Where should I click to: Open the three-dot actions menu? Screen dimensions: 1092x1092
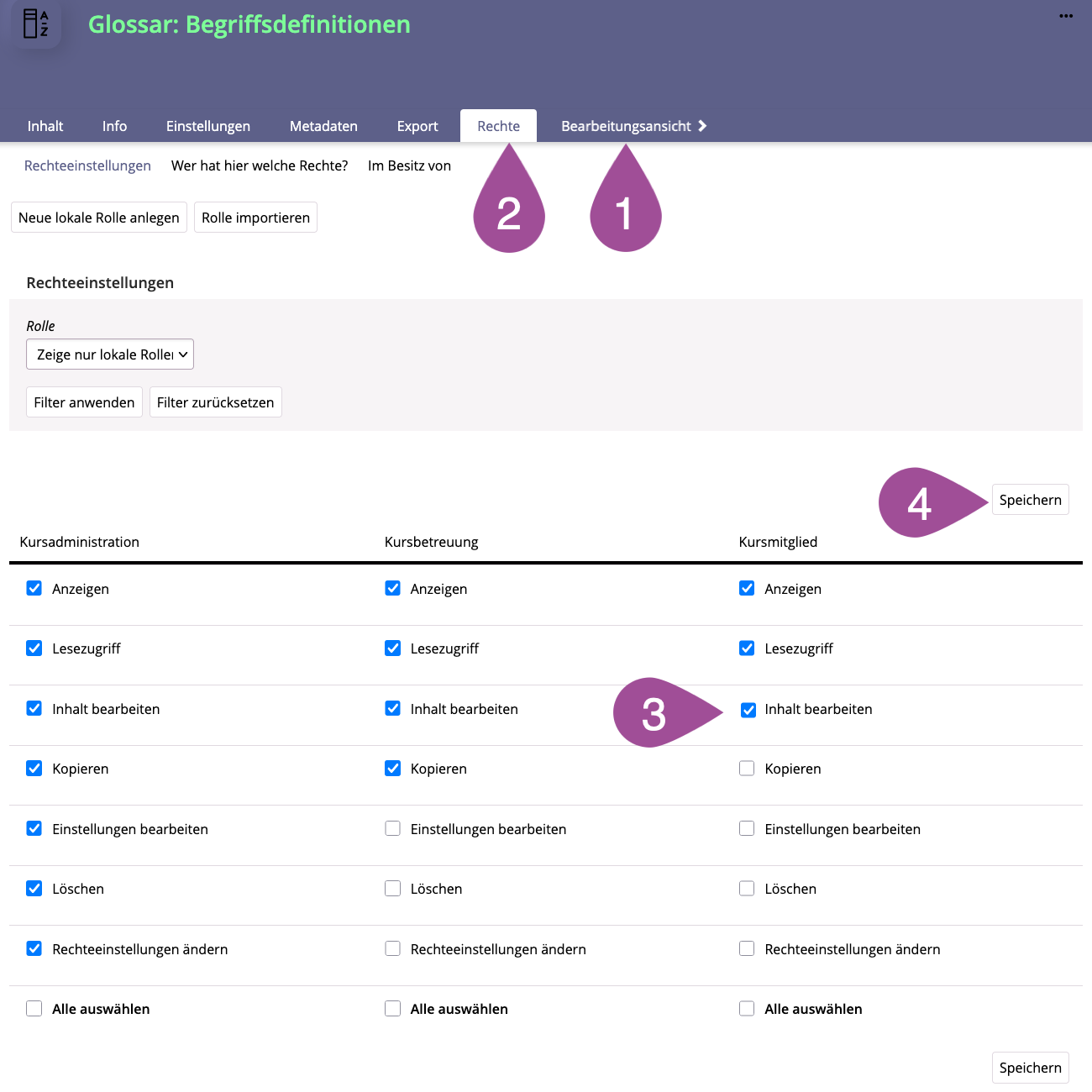coord(1066,16)
